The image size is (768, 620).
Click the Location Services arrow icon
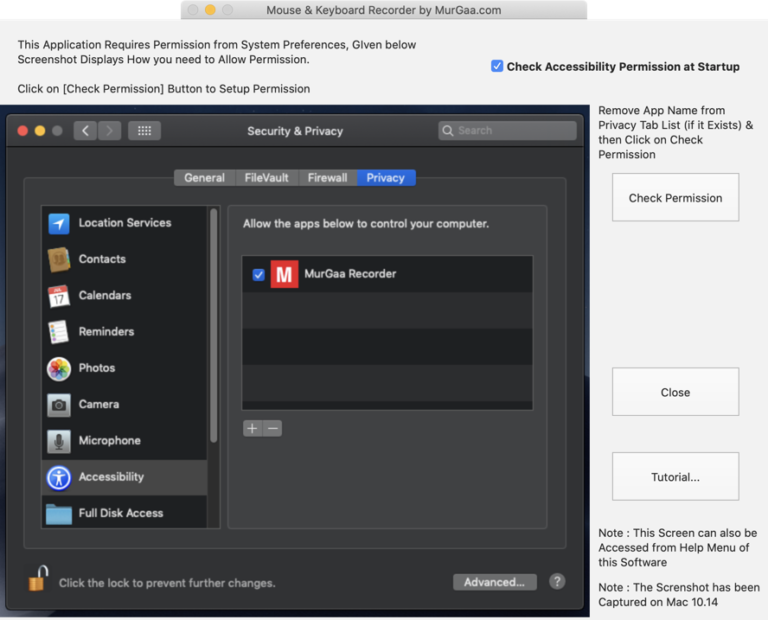coord(59,223)
